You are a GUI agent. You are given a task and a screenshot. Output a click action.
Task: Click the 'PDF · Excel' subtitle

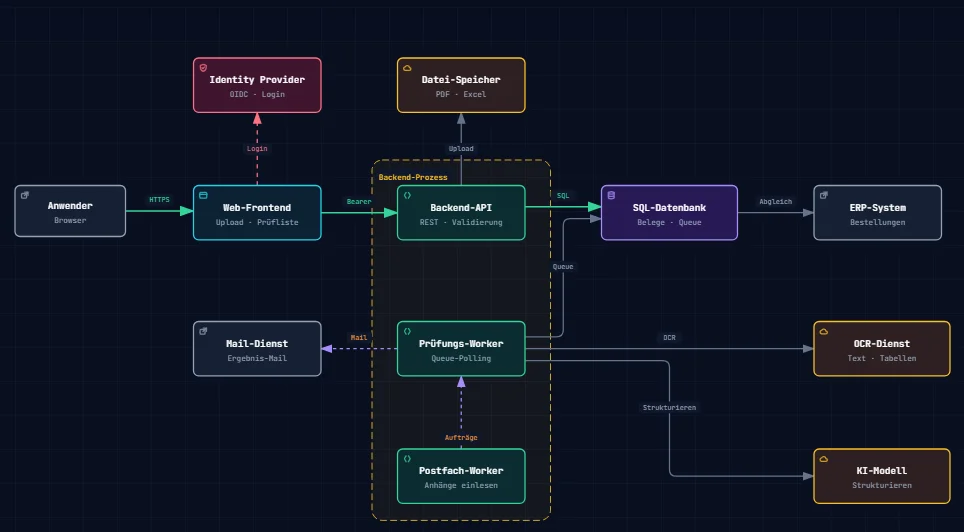click(461, 95)
